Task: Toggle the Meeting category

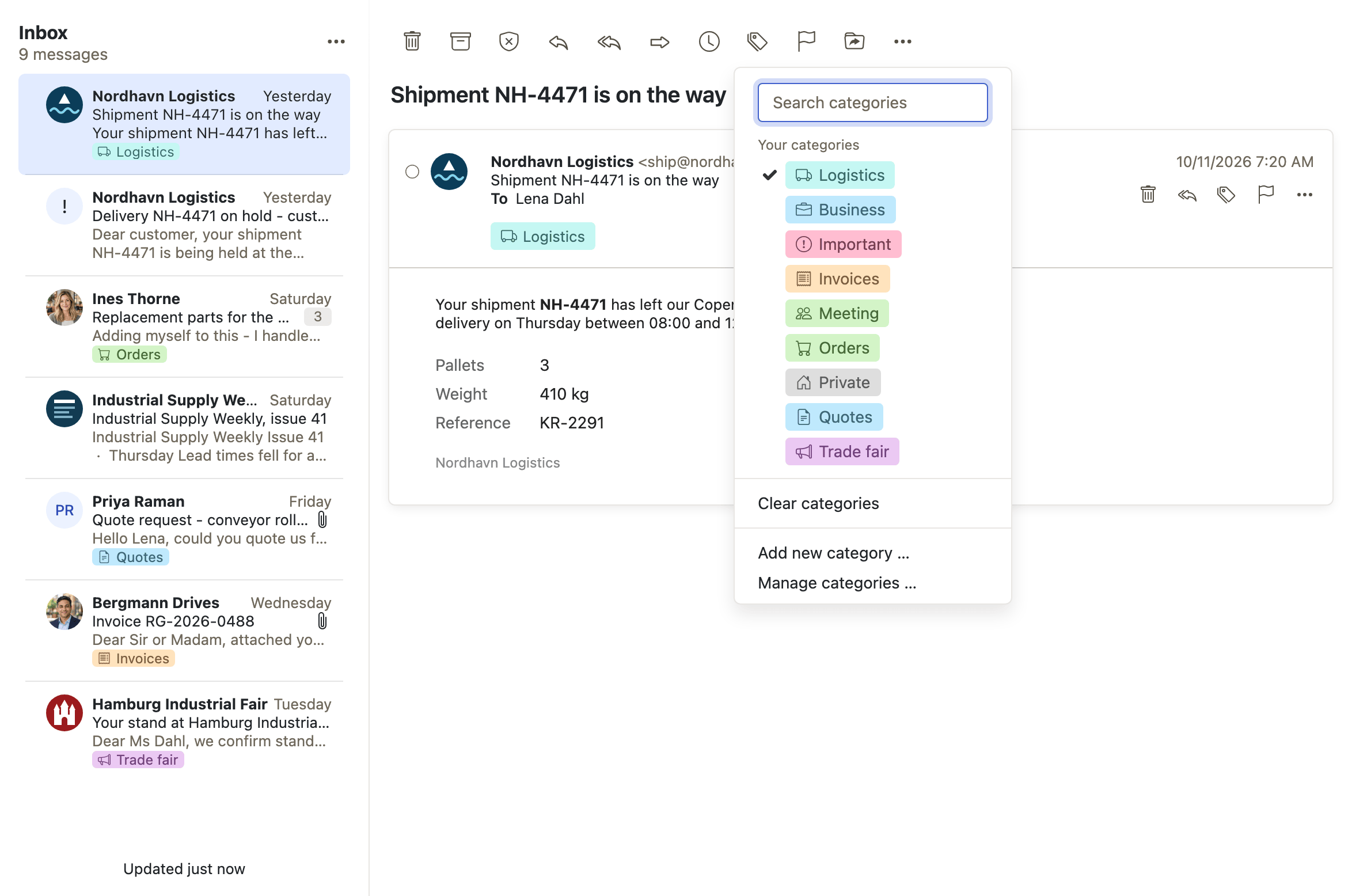Action: tap(837, 313)
